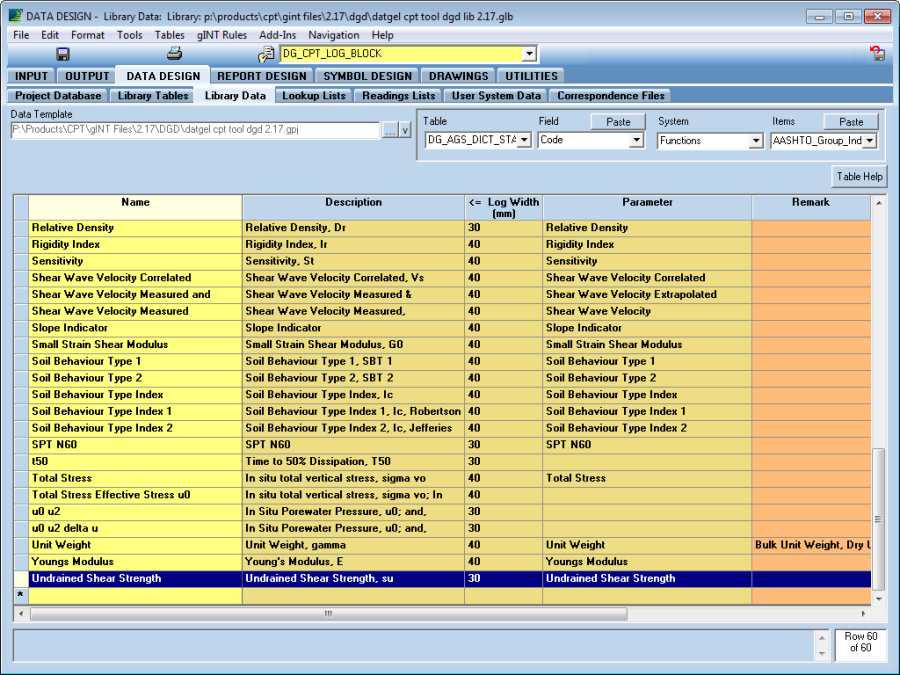
Task: Open the DG_CPT_LOG_BLOCK dropdown
Action: click(529, 54)
